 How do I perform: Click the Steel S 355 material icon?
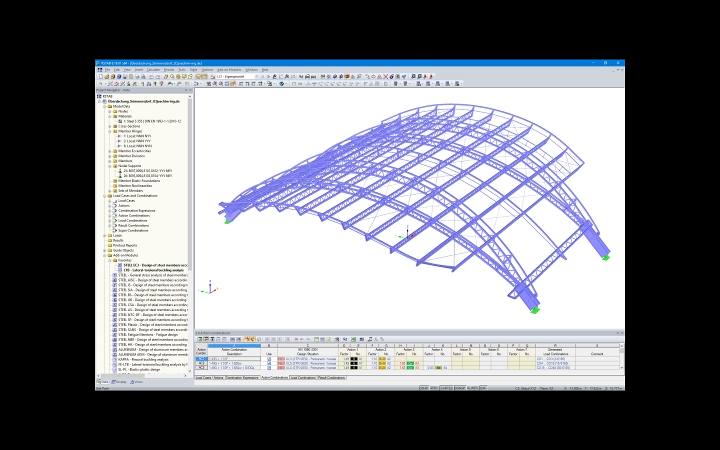(x=120, y=121)
